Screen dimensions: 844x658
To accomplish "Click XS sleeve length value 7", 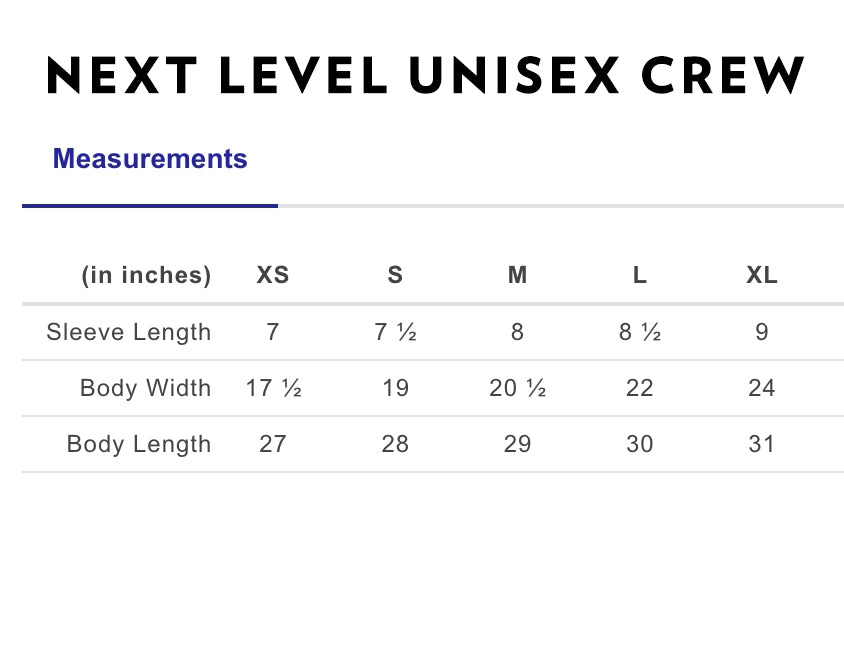I will tap(273, 332).
